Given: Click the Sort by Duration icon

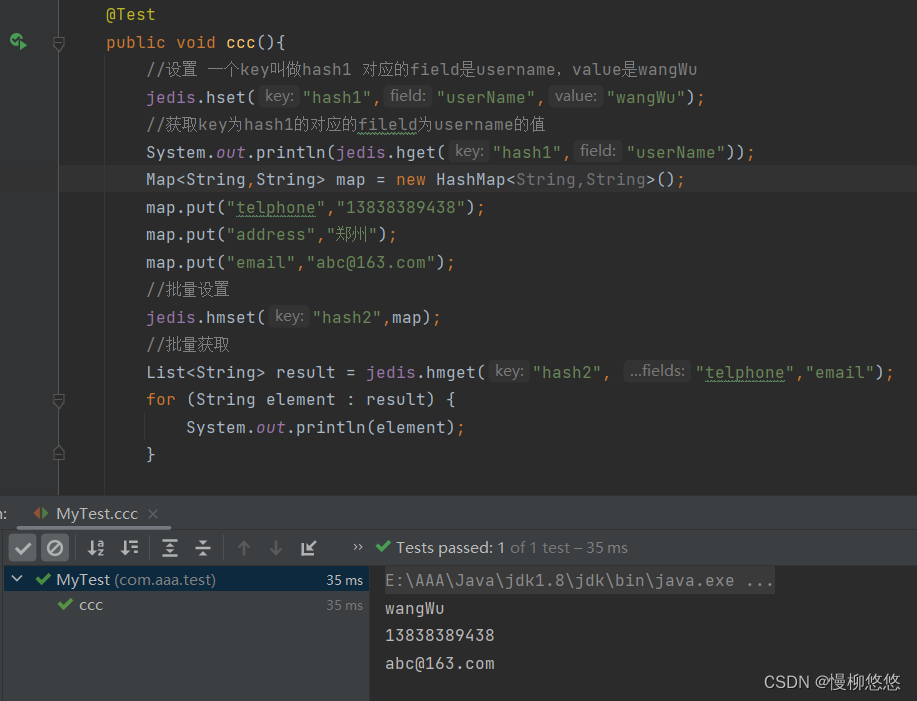Looking at the screenshot, I should point(131,547).
